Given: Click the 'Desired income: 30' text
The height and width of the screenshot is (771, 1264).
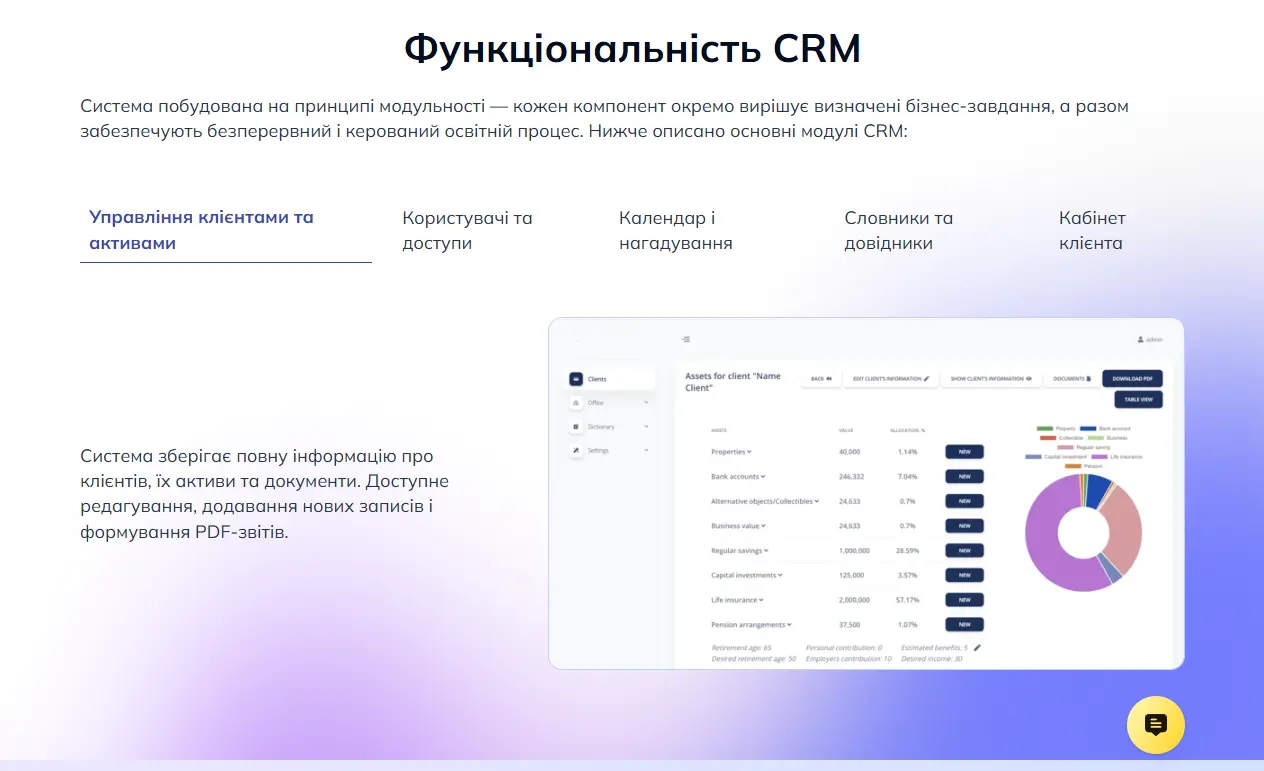Looking at the screenshot, I should point(931,659).
